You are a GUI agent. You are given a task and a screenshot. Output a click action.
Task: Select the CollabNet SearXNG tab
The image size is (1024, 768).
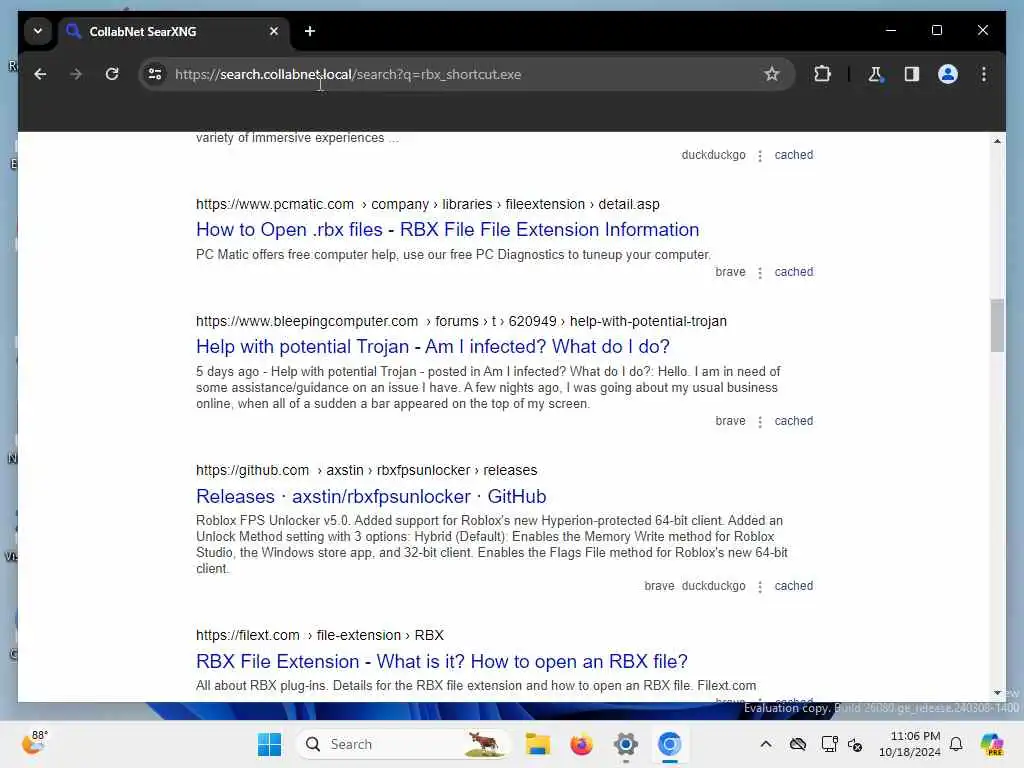coord(175,31)
